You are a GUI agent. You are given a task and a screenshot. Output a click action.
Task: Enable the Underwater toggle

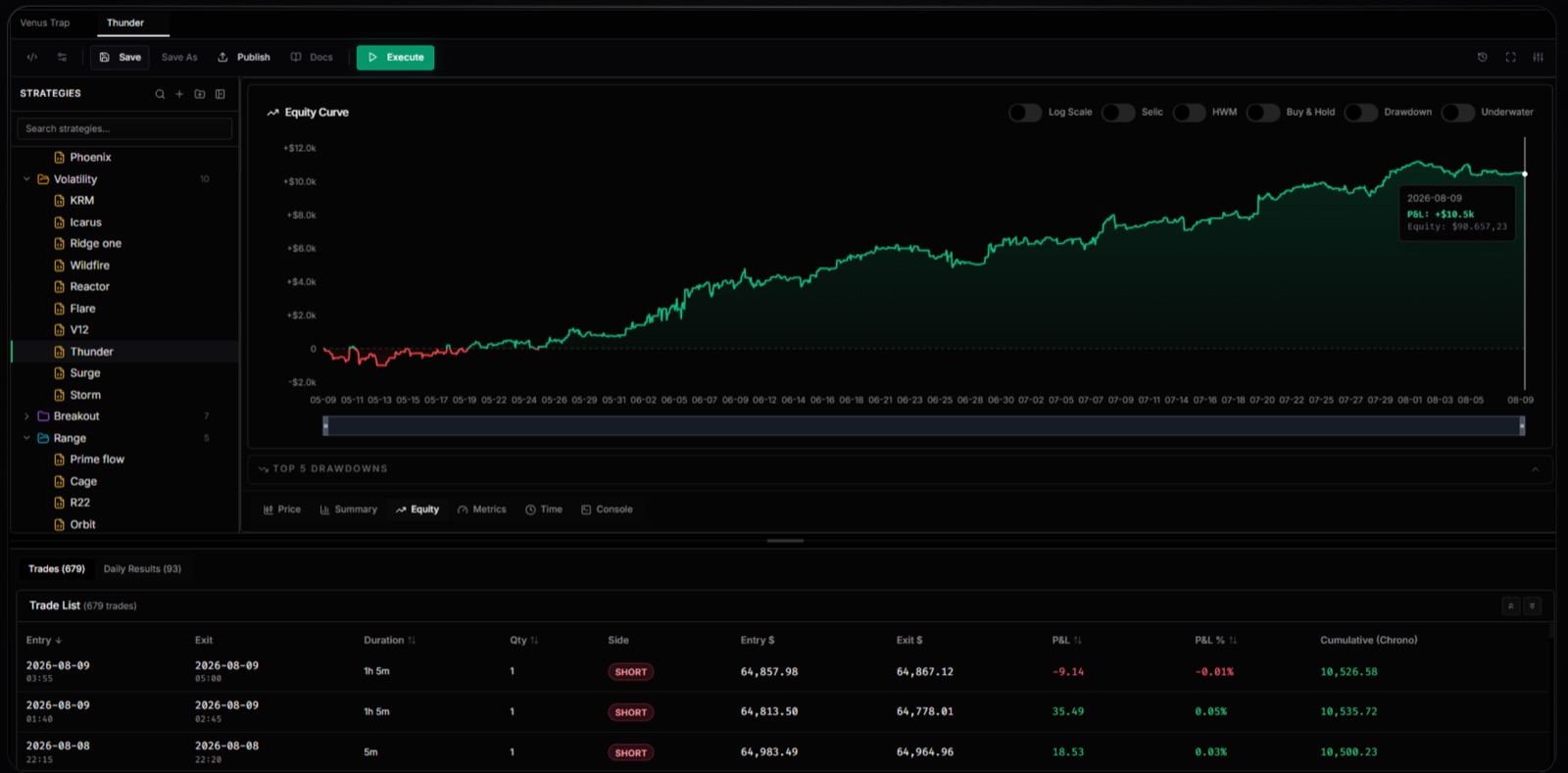(x=1458, y=113)
